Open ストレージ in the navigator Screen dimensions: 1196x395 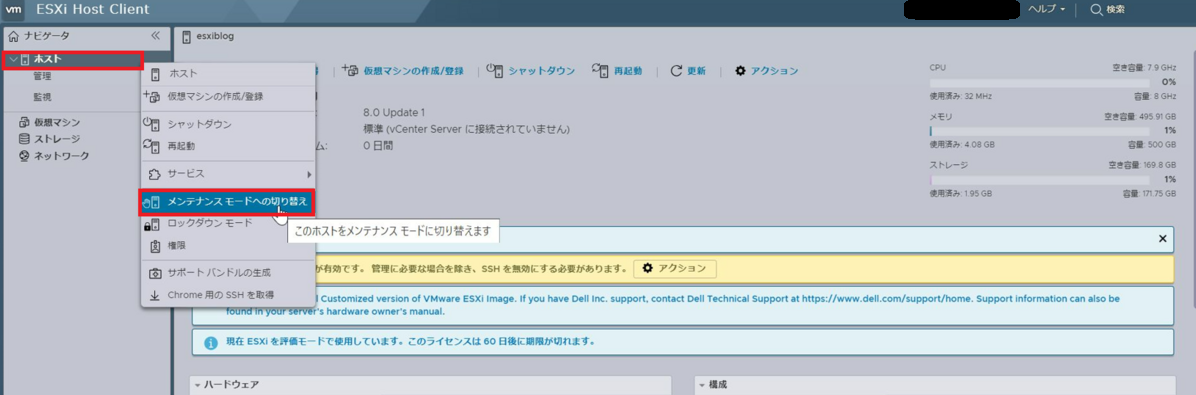[56, 139]
